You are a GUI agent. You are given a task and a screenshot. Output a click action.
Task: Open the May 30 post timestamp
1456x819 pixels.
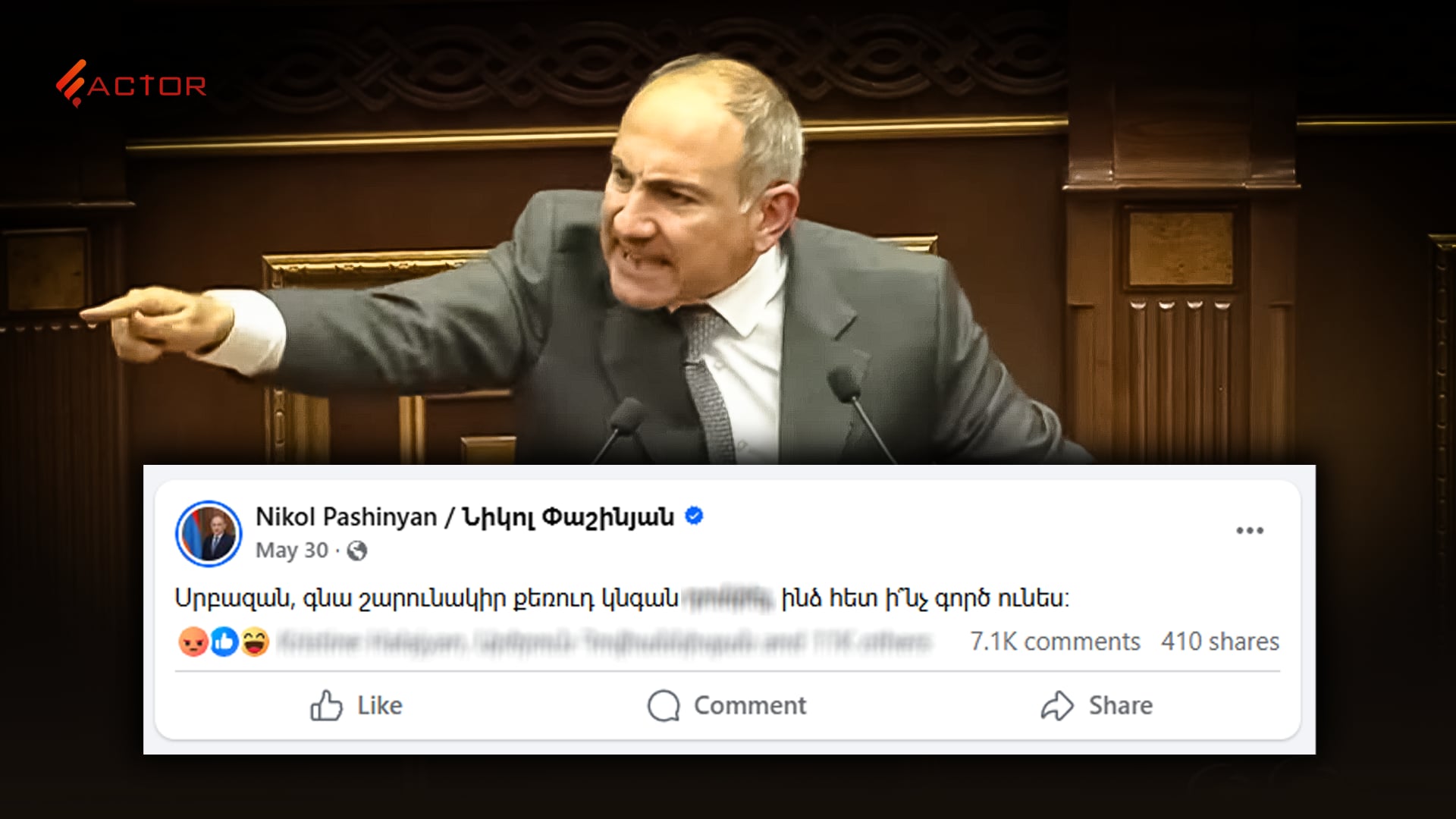click(292, 550)
